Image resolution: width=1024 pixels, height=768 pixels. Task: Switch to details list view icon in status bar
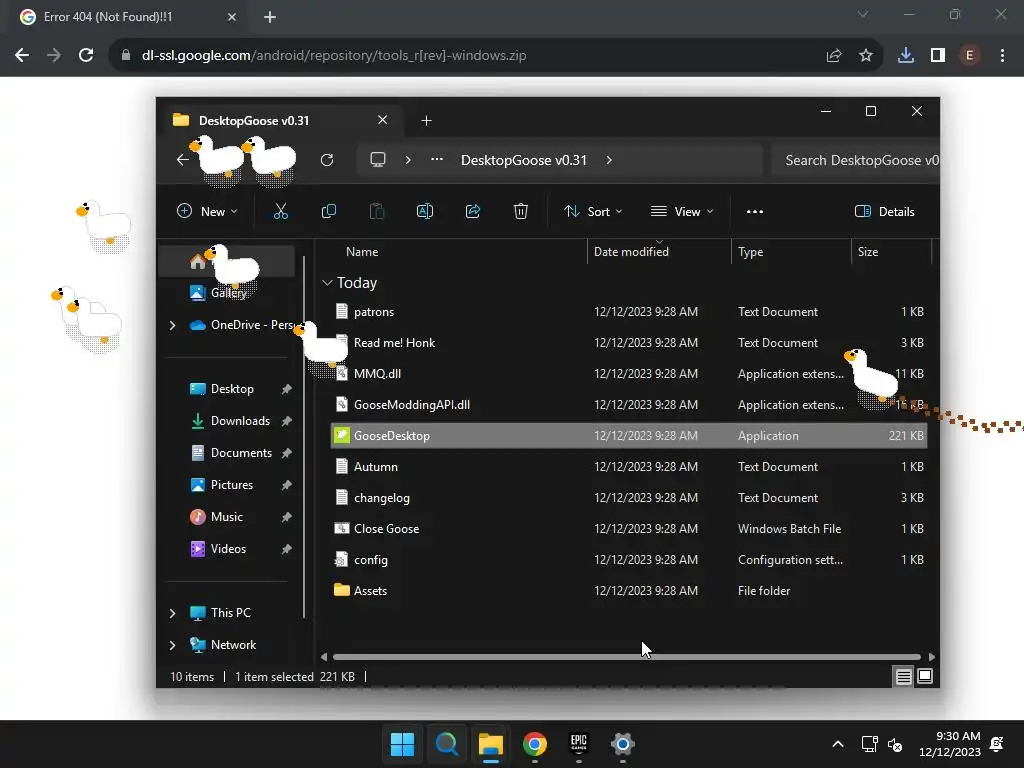903,677
